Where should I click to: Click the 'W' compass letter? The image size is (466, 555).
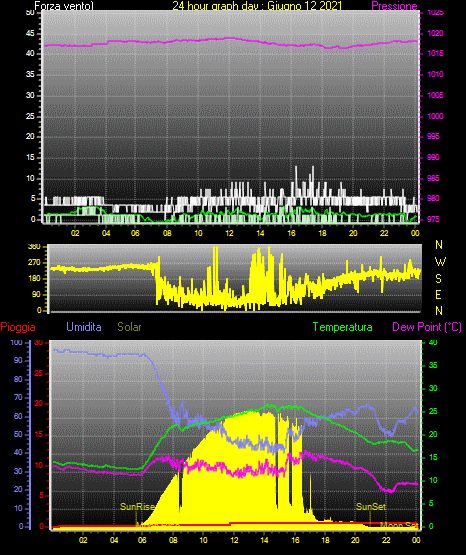(440, 262)
